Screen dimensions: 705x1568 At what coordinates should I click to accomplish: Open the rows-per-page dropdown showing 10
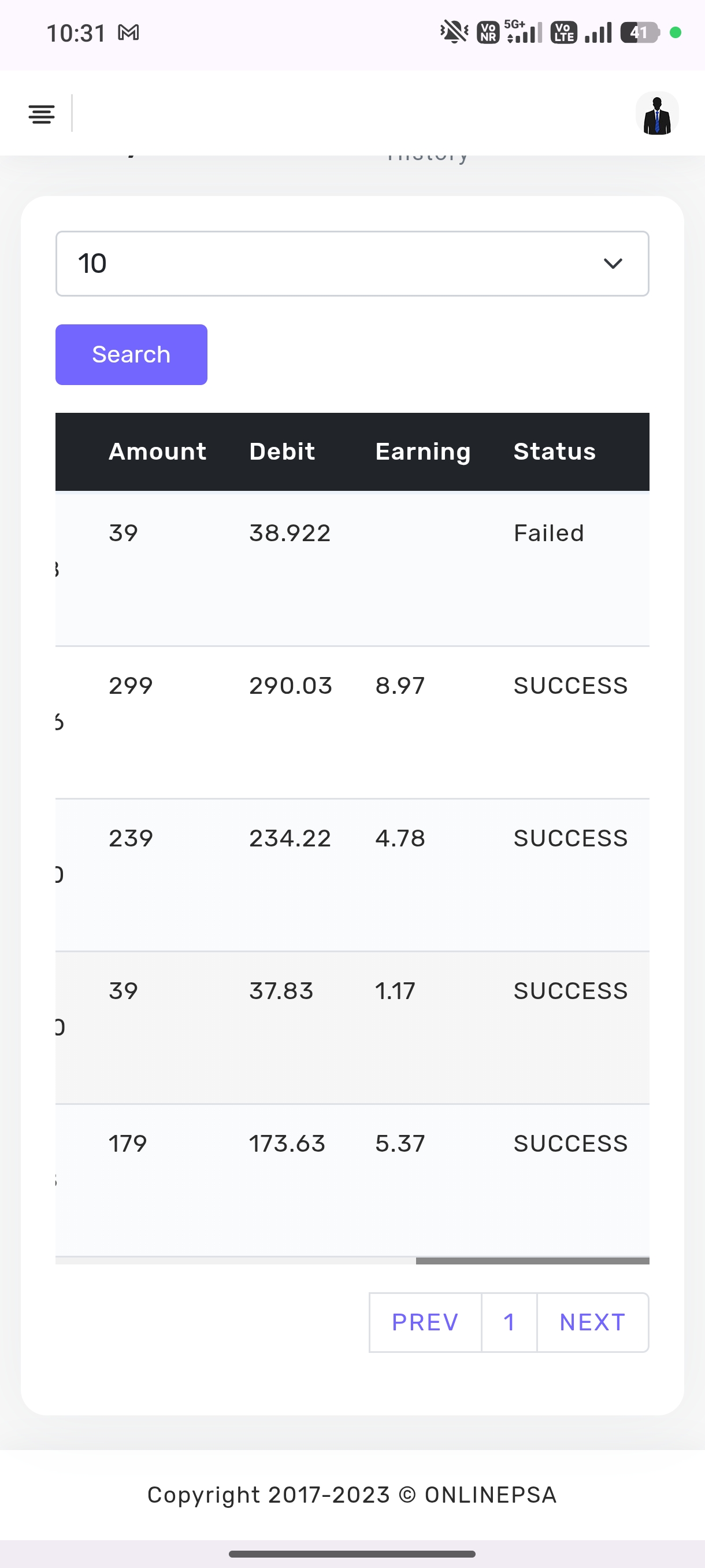(352, 264)
